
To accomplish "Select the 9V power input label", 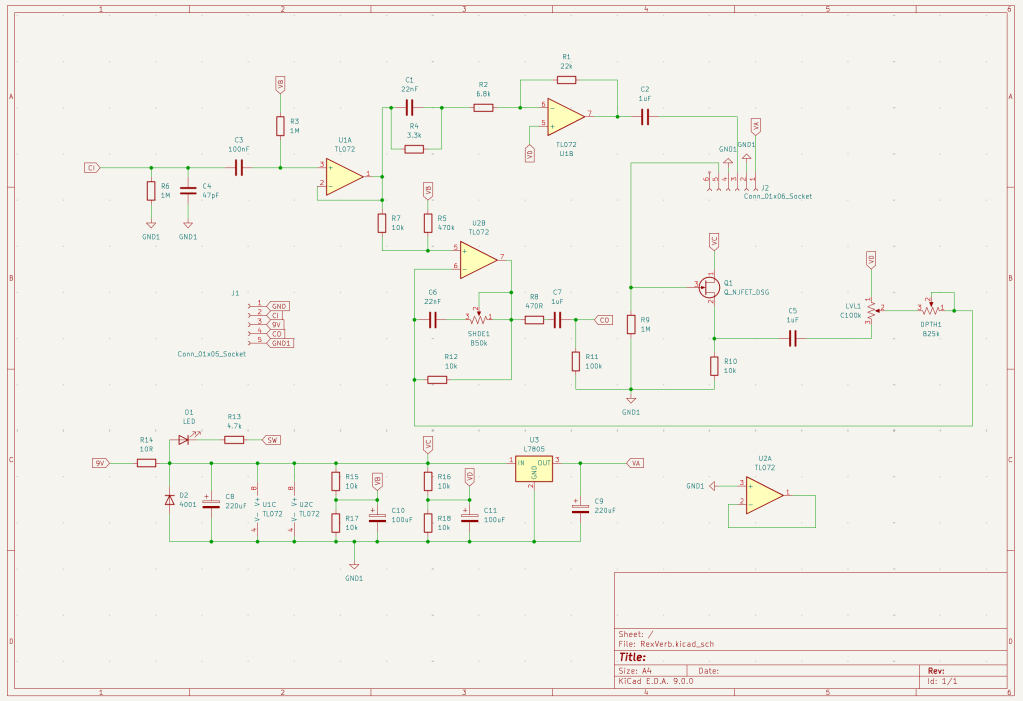I will point(100,463).
